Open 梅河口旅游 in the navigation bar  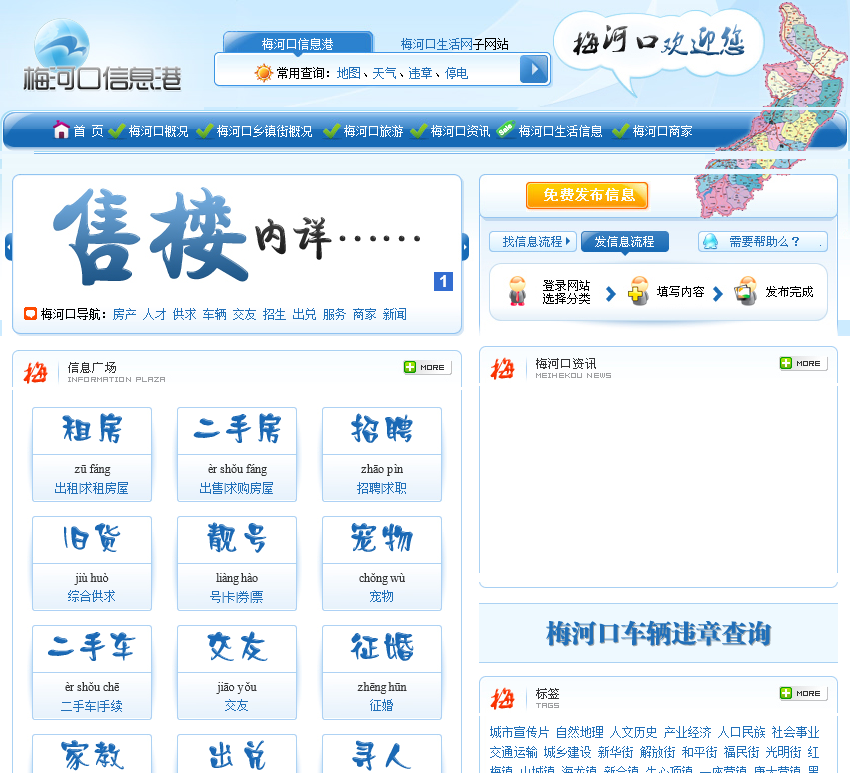pos(374,131)
